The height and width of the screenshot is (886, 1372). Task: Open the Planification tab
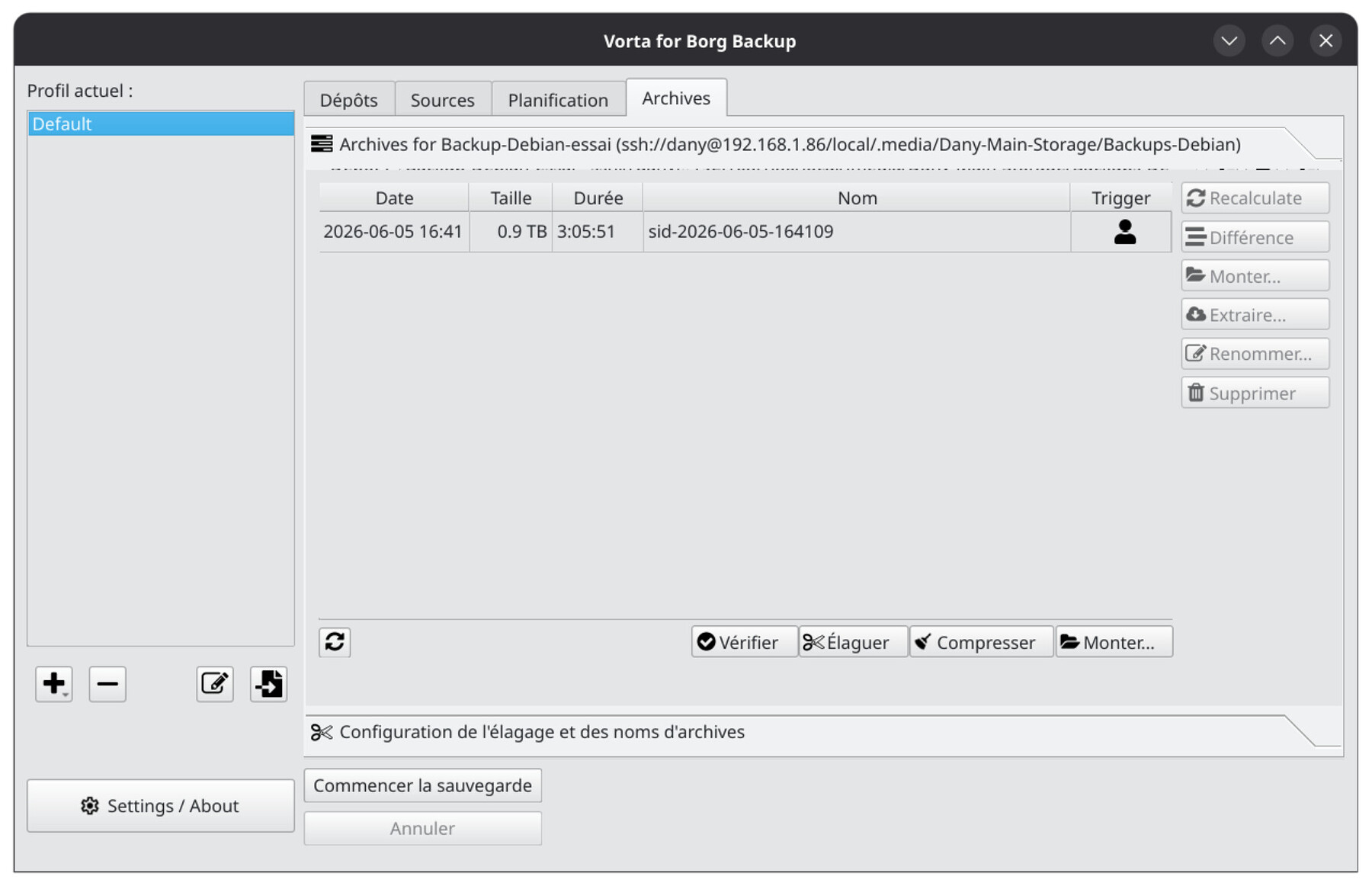click(558, 99)
